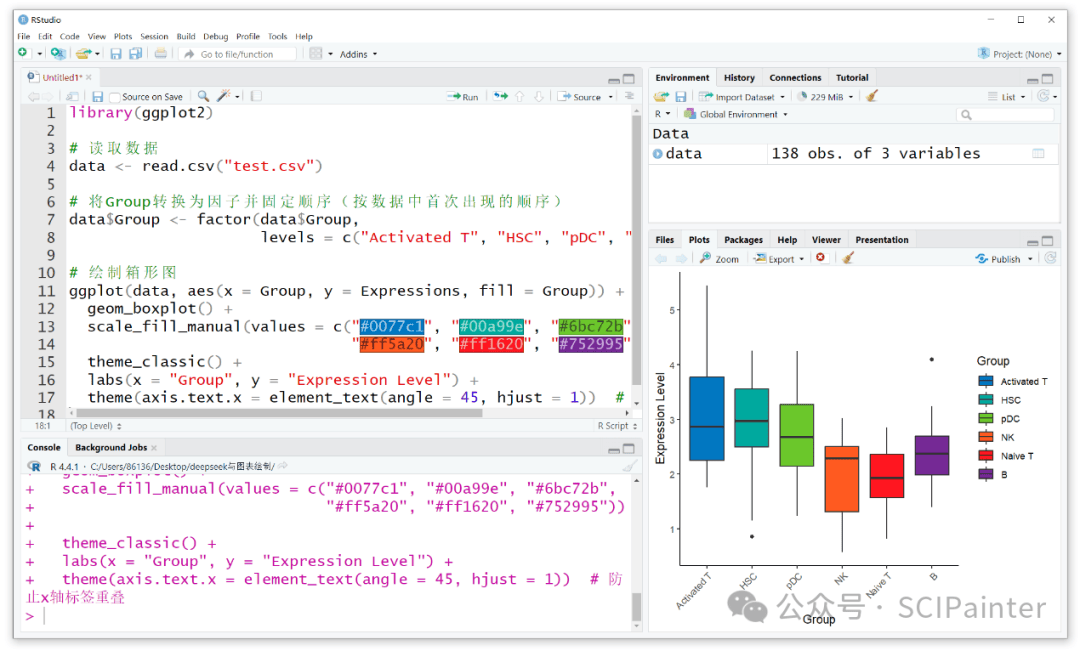The height and width of the screenshot is (651, 1080).
Task: Expand Source button dropdown arrow
Action: (611, 97)
